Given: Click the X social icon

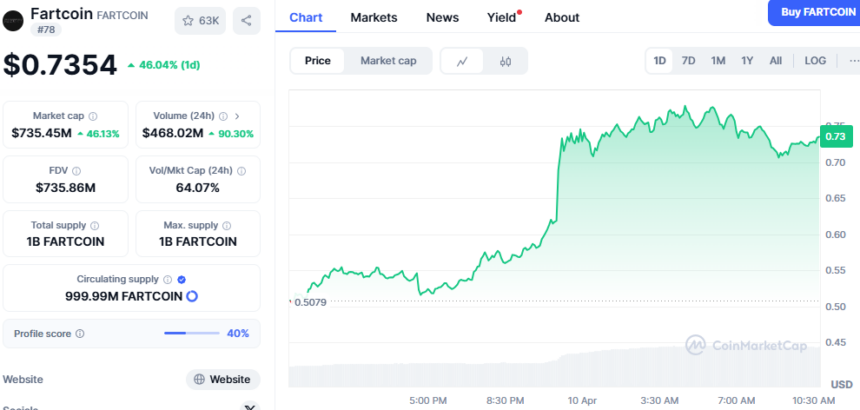Looking at the screenshot, I should point(249,406).
